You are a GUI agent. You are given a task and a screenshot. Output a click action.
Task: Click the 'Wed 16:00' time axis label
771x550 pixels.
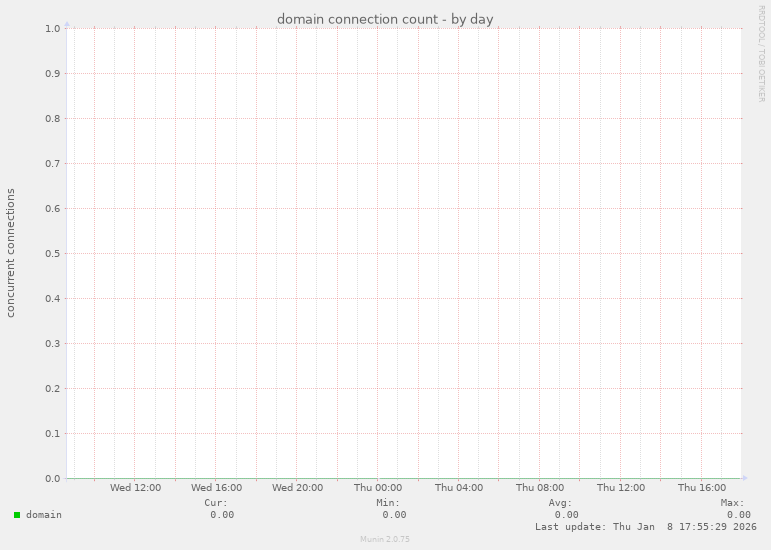[216, 488]
